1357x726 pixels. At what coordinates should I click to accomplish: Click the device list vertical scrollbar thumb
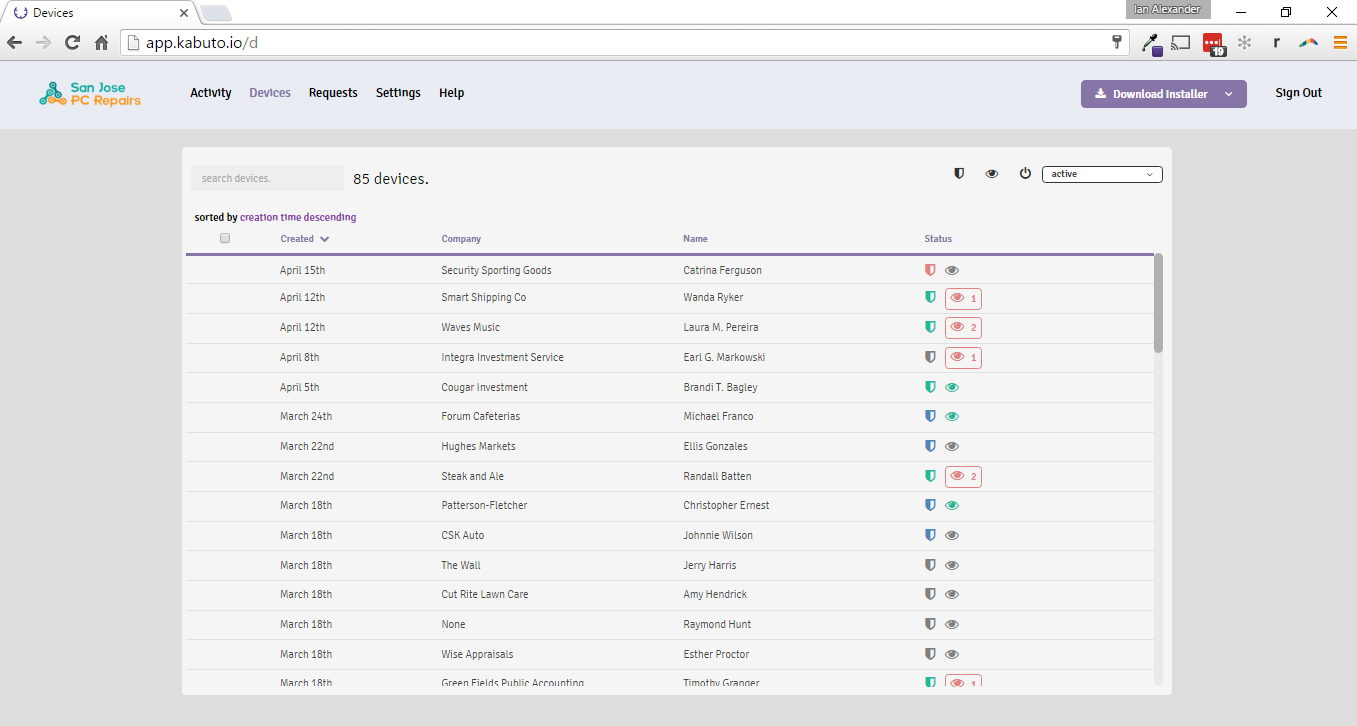click(1158, 303)
